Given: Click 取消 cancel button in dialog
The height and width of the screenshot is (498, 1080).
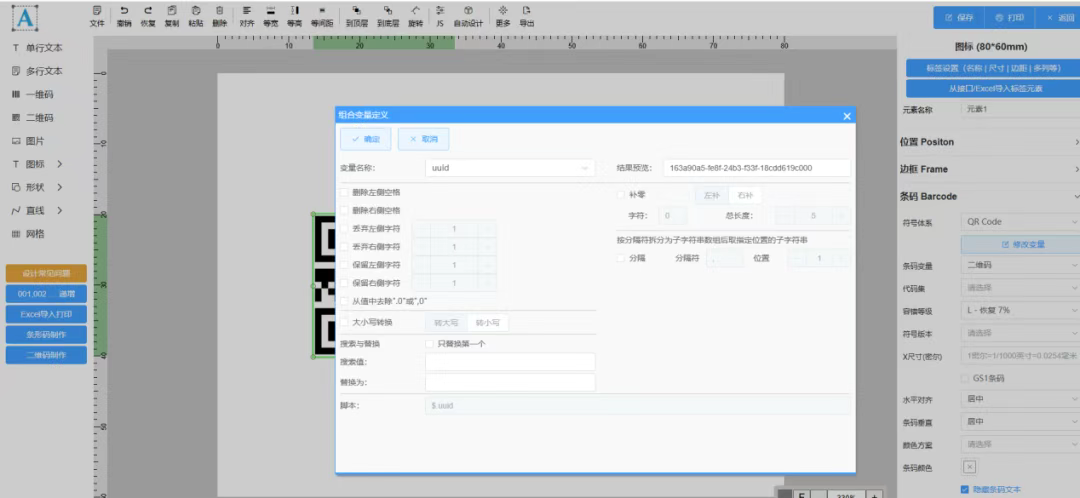Looking at the screenshot, I should (424, 139).
